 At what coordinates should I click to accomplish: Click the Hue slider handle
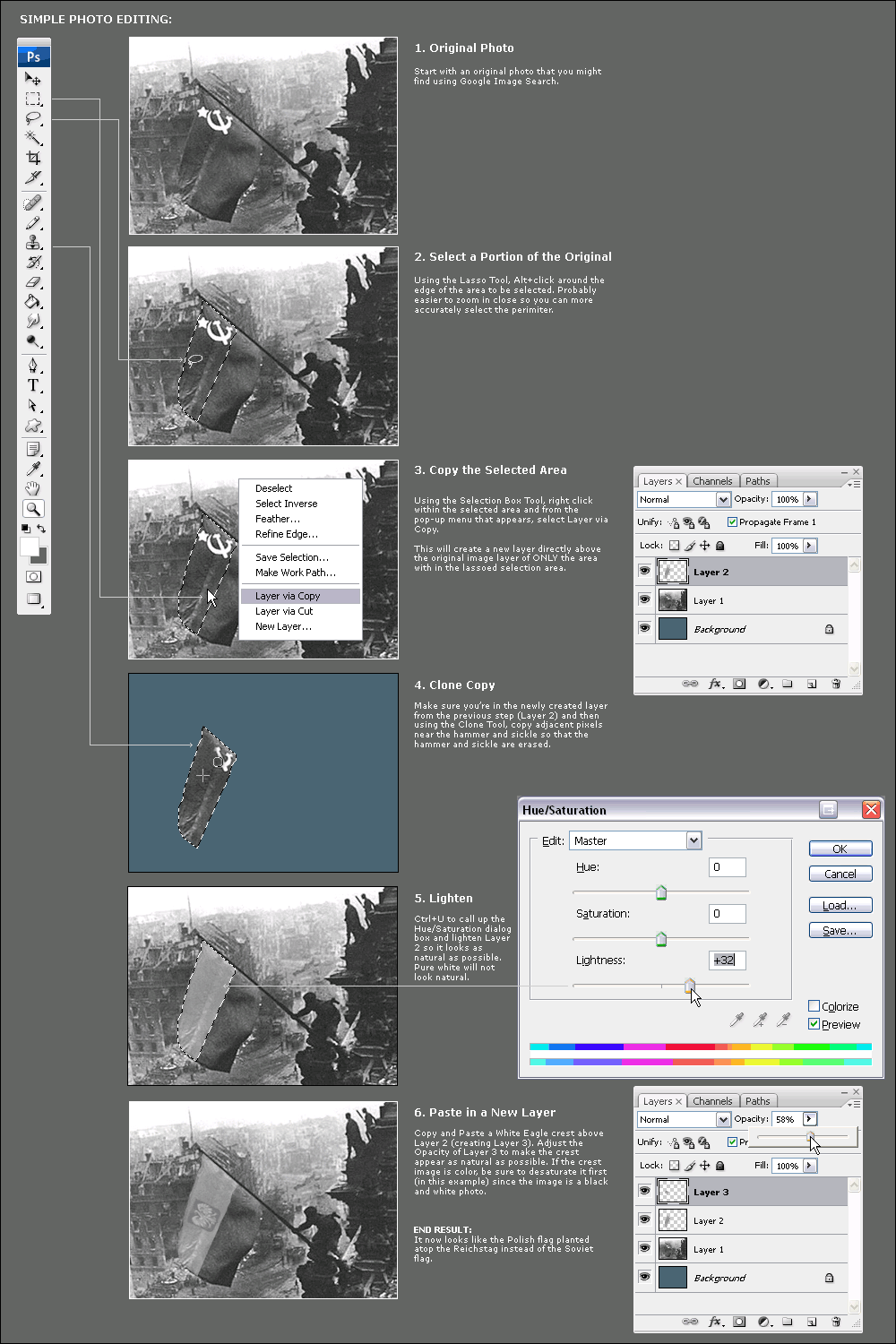(x=661, y=892)
